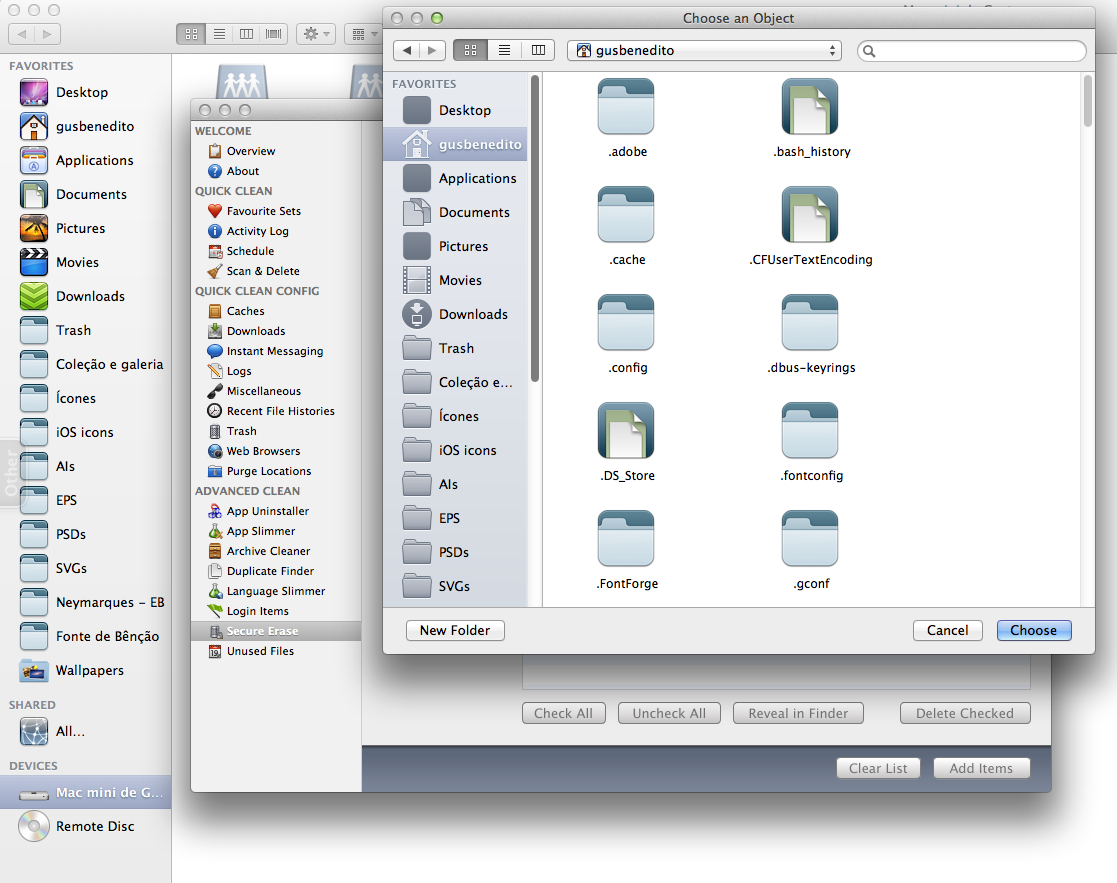The height and width of the screenshot is (883, 1117).
Task: Click the New Folder button
Action: click(x=455, y=630)
